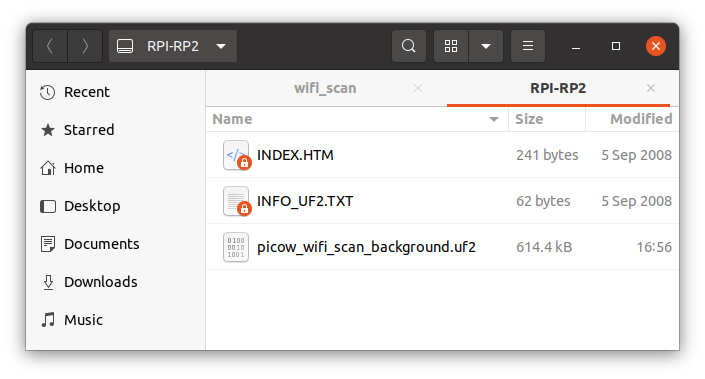The height and width of the screenshot is (379, 705).
Task: Select picow_wifi_scan_background.uf2 file name
Action: pos(366,247)
